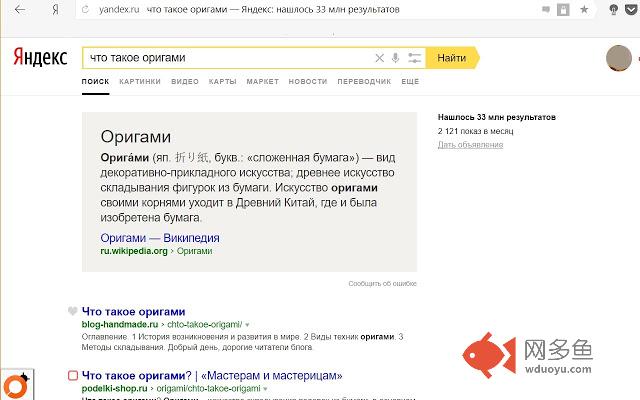Viewport: 640px width, 400px height.
Task: Open 'Оригами — Википедия' link
Action: click(x=160, y=238)
